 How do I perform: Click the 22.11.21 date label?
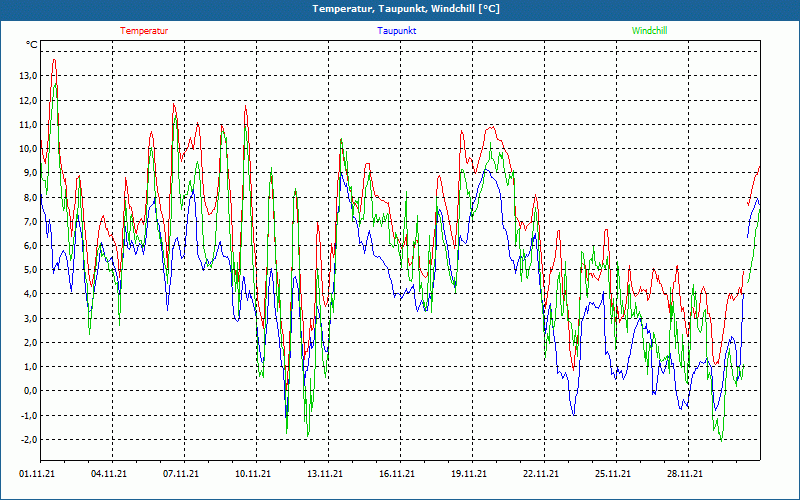(541, 474)
